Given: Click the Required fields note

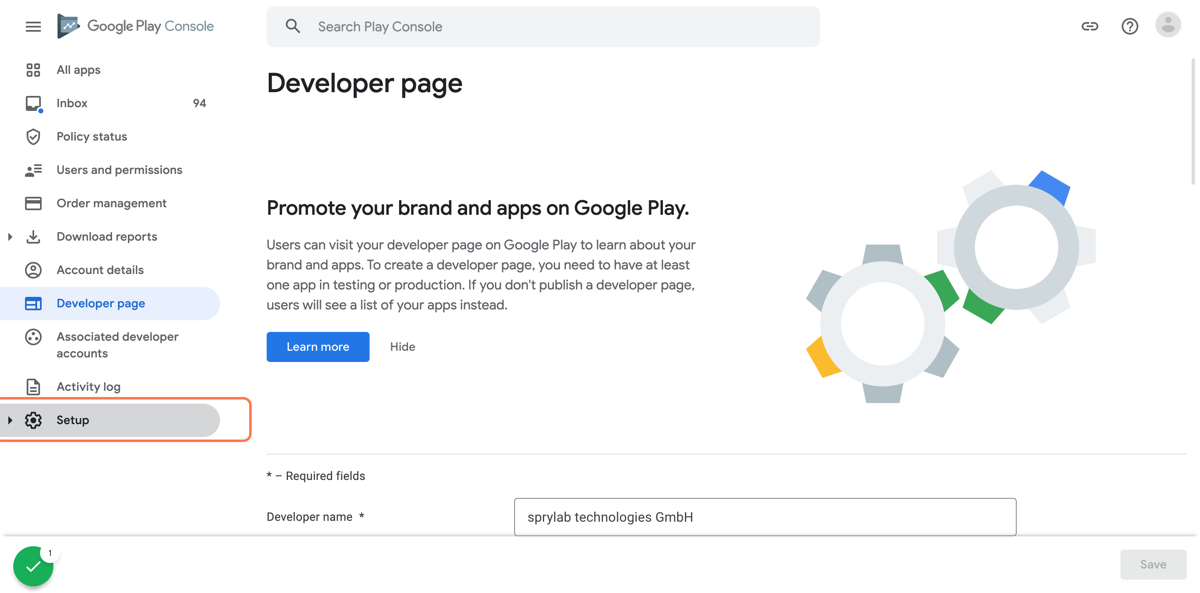Looking at the screenshot, I should click(x=316, y=477).
